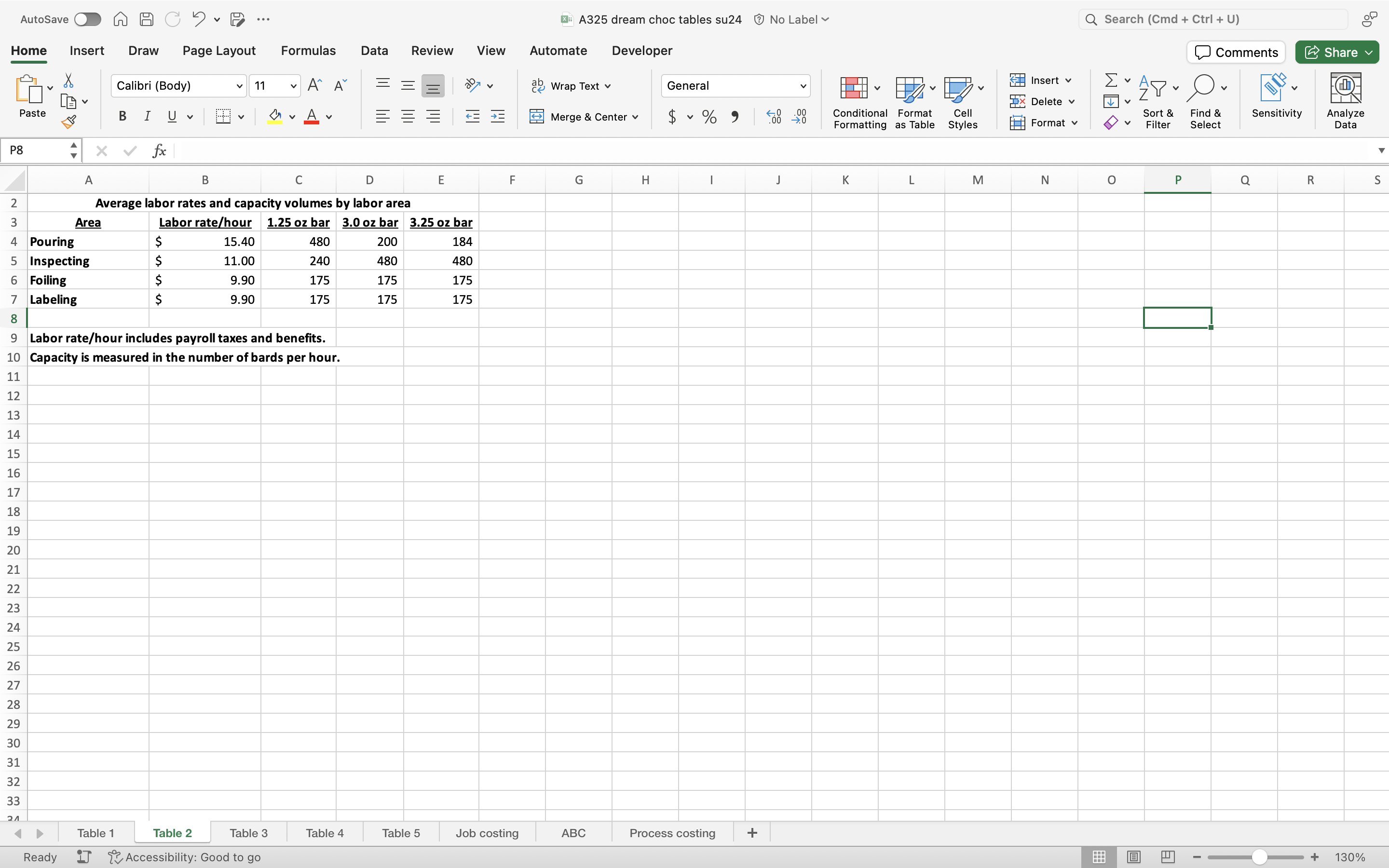Click the Share button
The height and width of the screenshot is (868, 1389).
pos(1332,52)
